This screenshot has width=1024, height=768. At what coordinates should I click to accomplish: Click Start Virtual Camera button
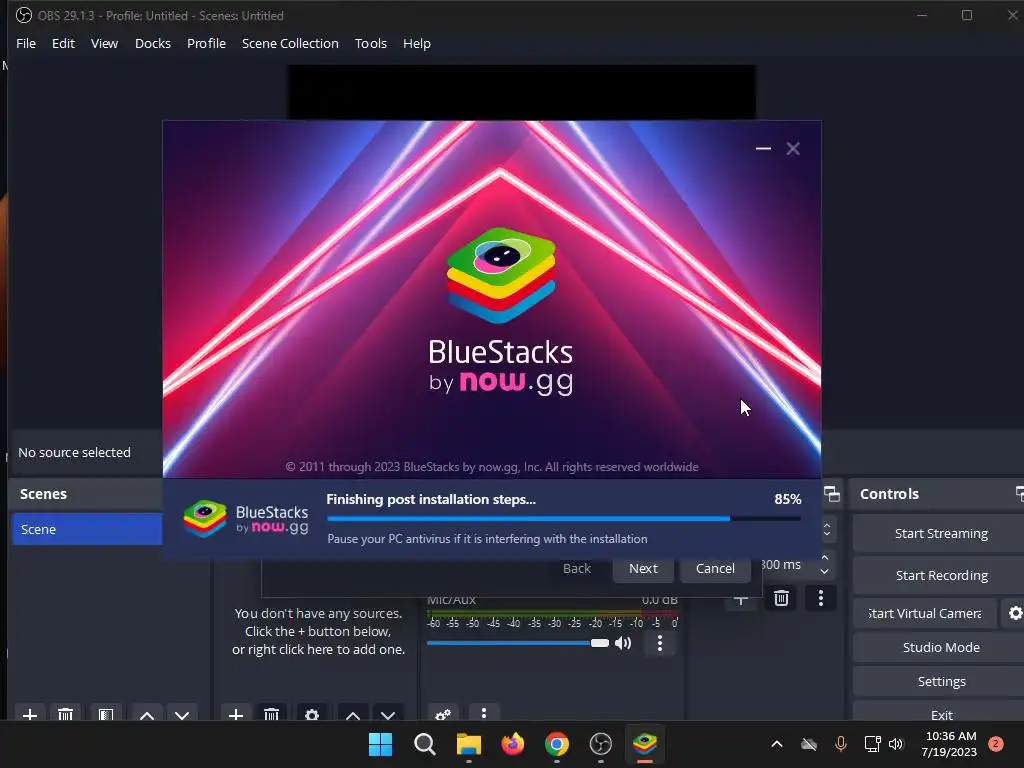coord(925,613)
